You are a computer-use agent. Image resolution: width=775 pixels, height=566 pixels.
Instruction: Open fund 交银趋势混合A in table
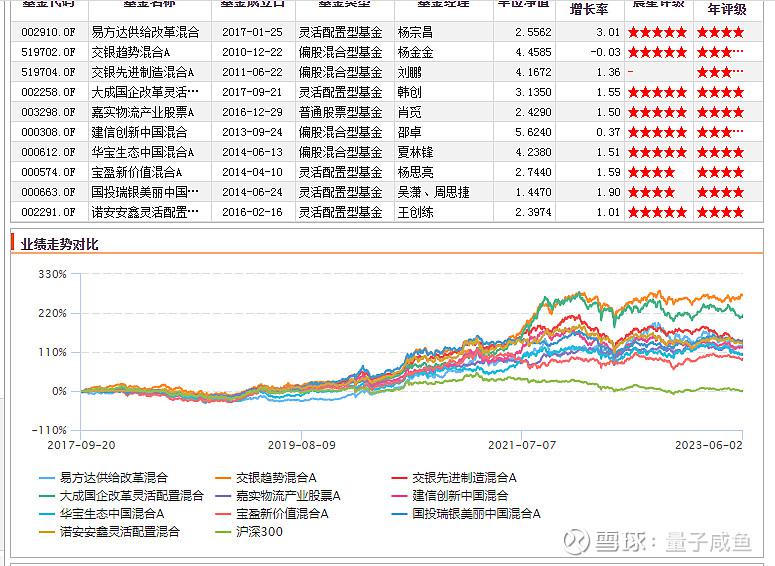coord(131,52)
